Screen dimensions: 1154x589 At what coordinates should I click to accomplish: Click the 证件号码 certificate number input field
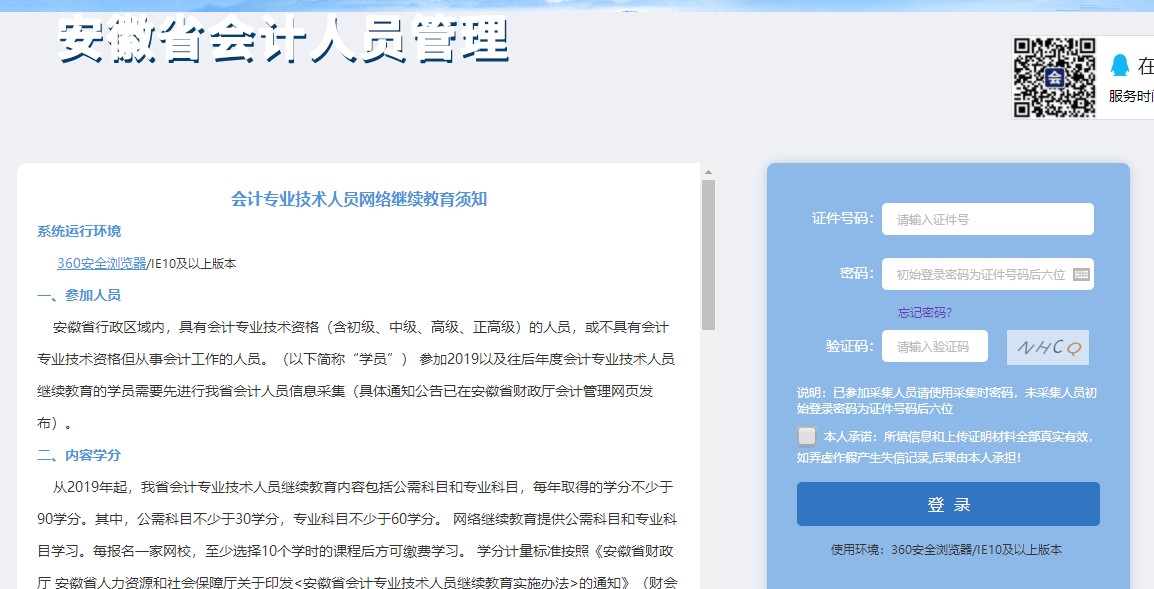(987, 219)
